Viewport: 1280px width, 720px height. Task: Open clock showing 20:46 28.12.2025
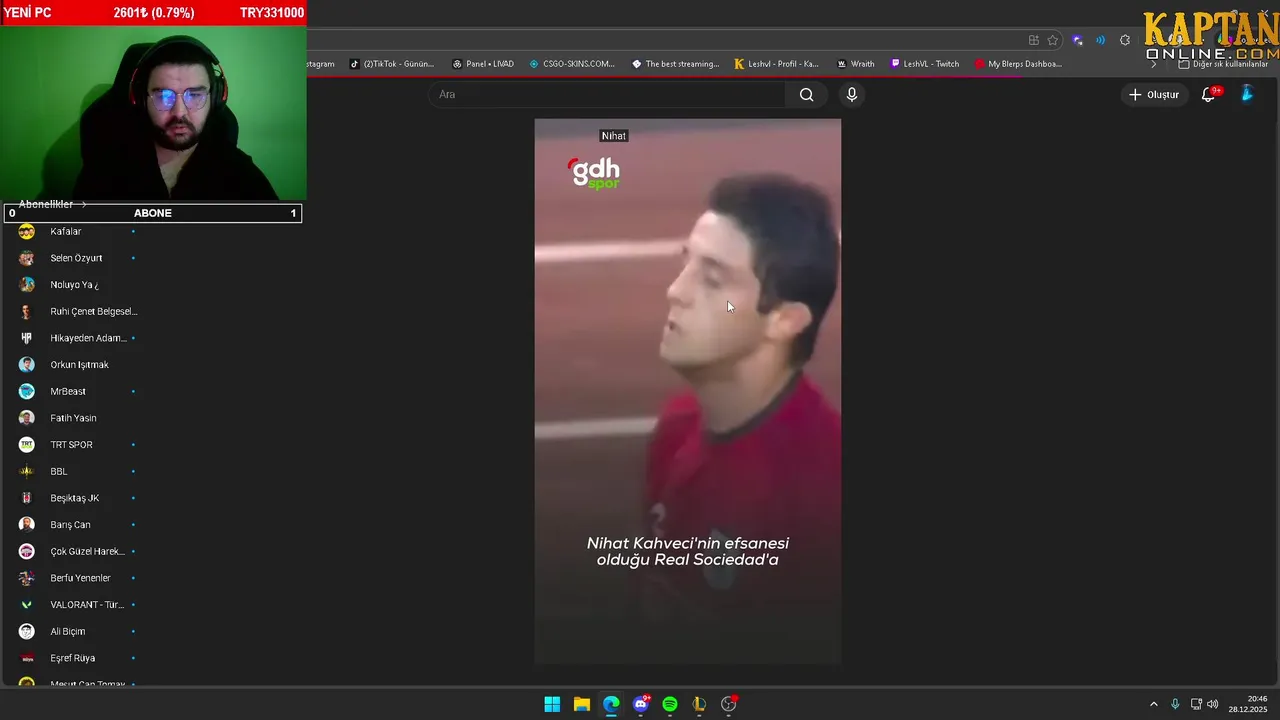[x=1248, y=704]
